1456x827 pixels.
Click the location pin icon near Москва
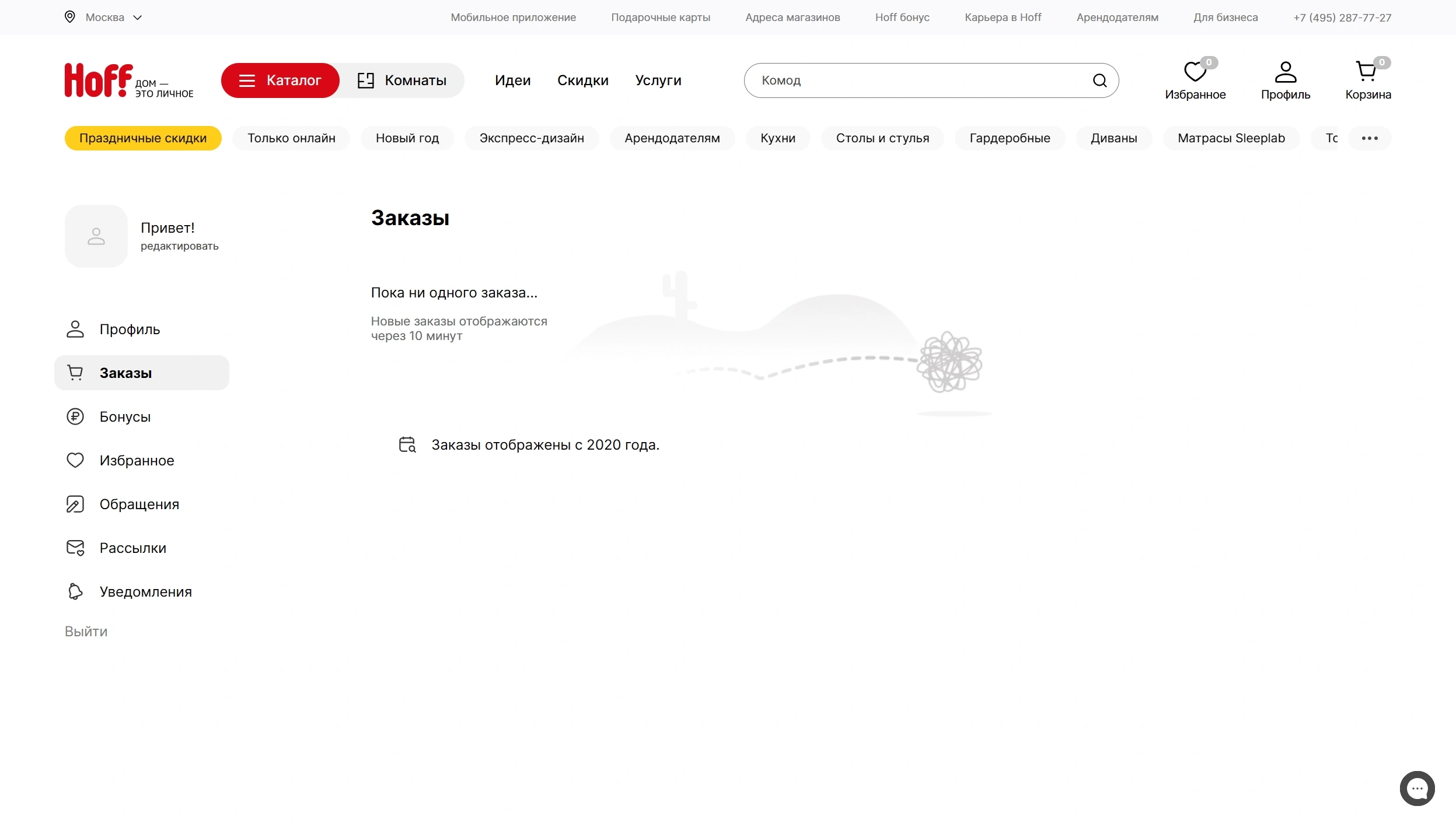tap(69, 17)
